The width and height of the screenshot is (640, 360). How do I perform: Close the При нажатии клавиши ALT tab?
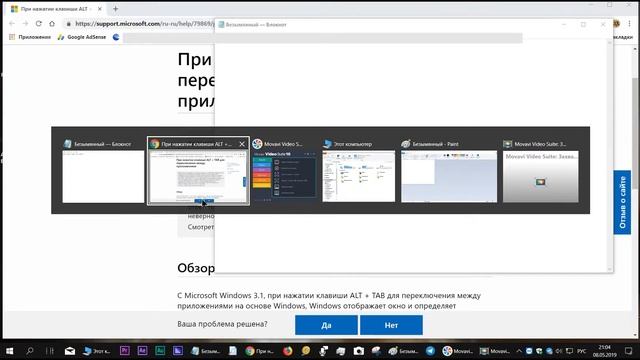coord(100,9)
